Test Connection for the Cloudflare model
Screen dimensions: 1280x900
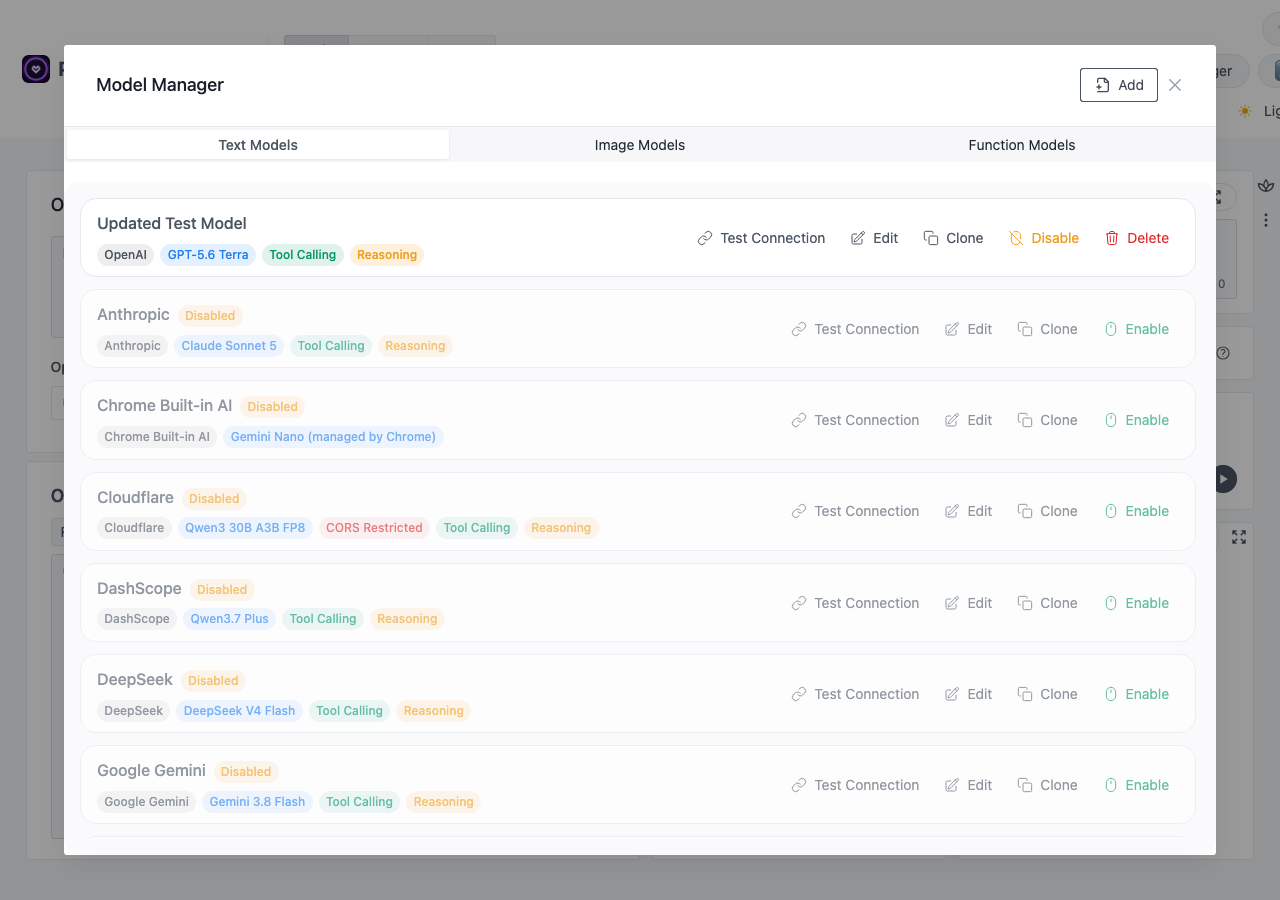pos(855,511)
